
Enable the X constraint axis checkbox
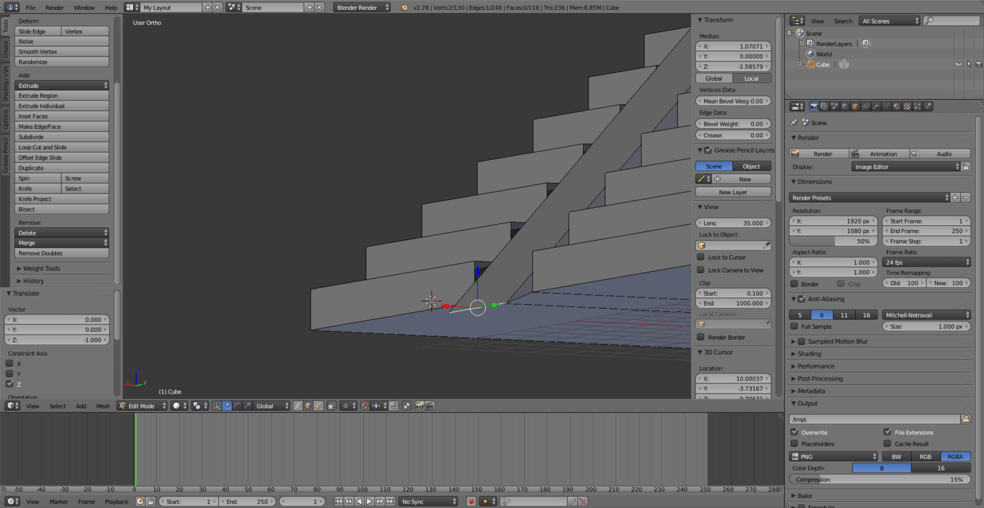pyautogui.click(x=9, y=364)
